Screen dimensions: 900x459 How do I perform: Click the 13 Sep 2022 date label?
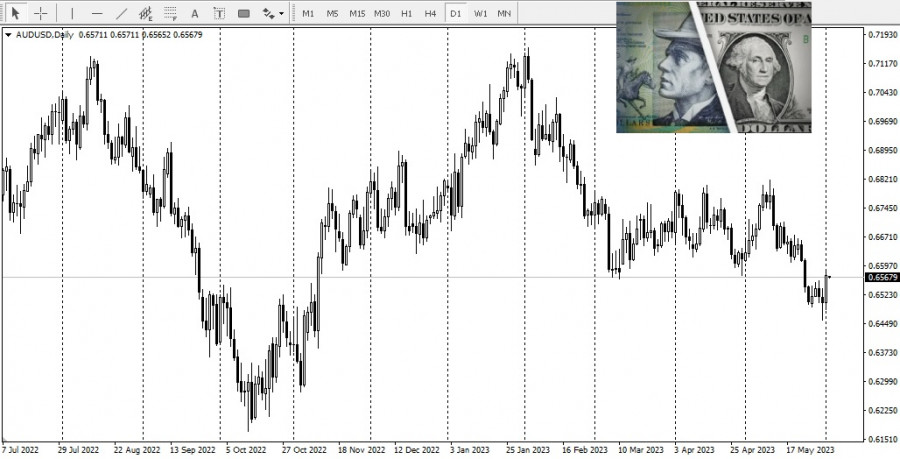(192, 450)
